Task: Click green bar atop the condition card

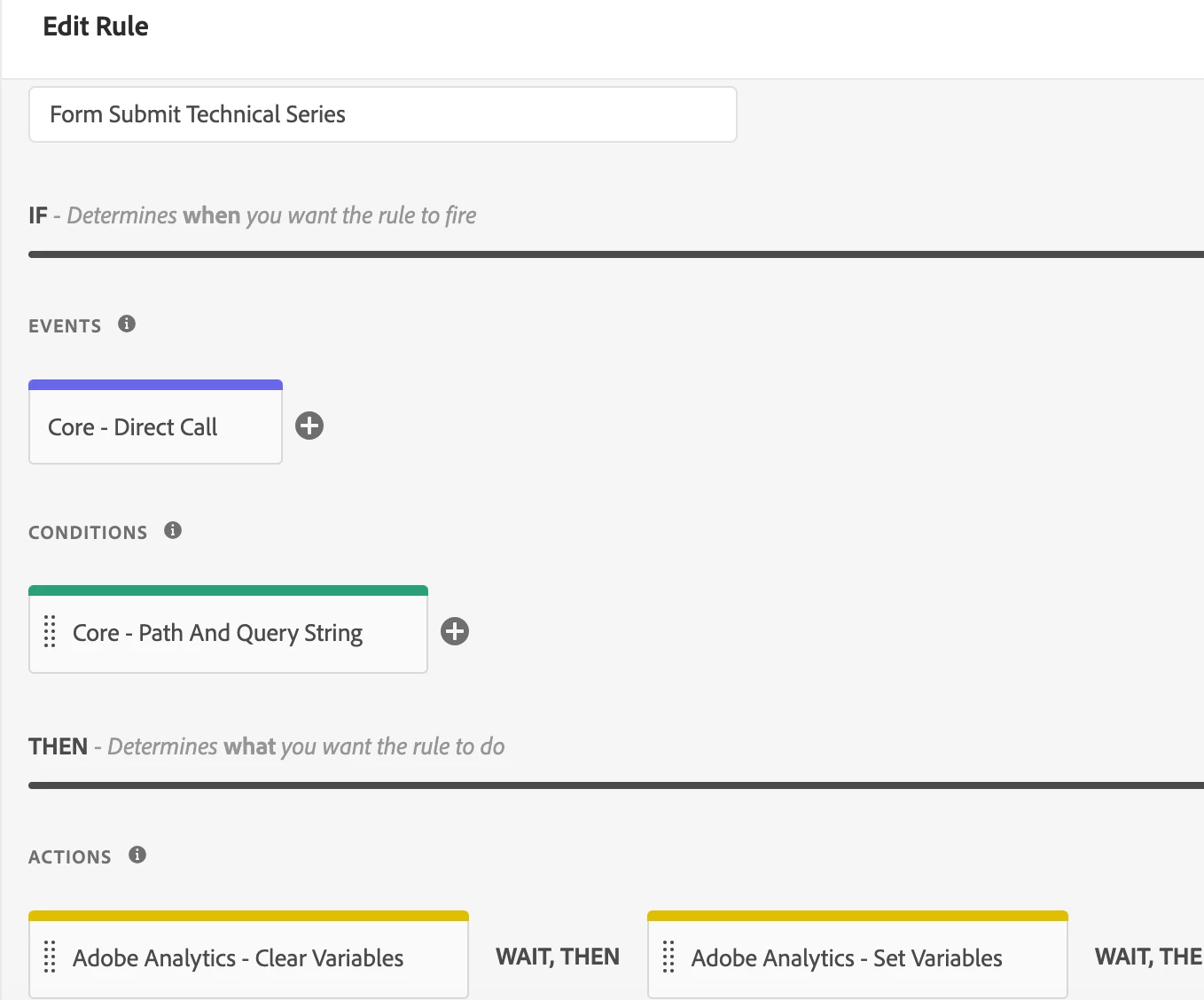Action: 228,590
